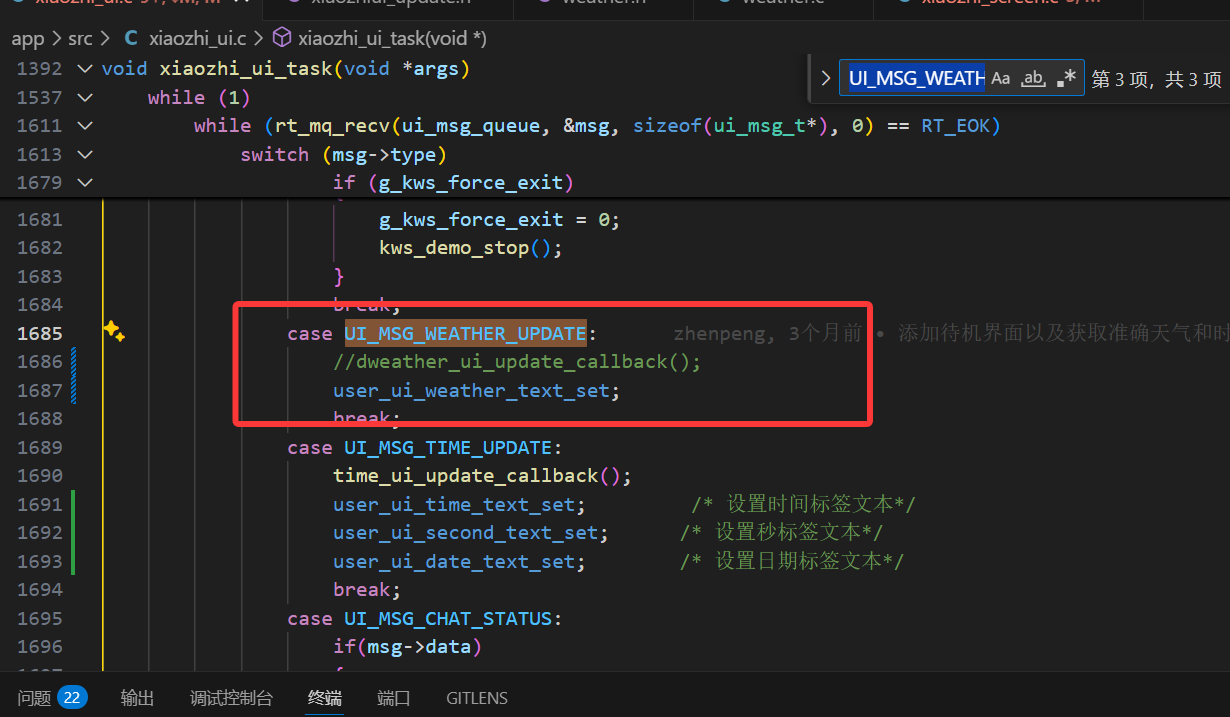
Task: Click the sparkle code action icon at line 1685
Action: coord(113,332)
